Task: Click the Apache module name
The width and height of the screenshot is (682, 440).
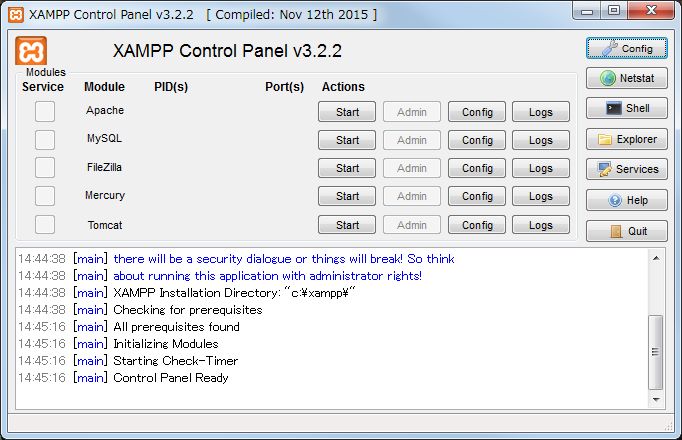Action: 105,110
